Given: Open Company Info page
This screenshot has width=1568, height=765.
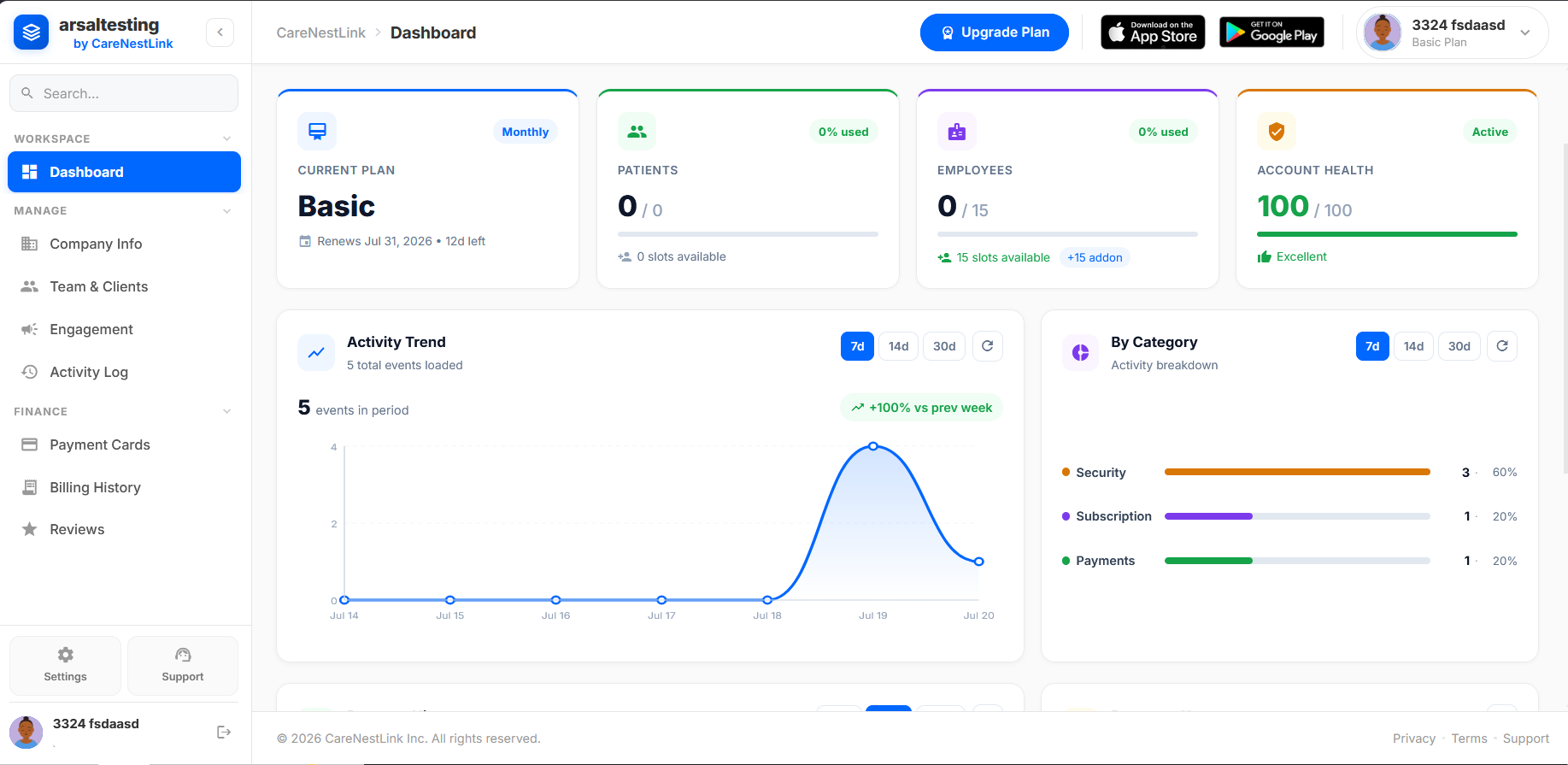Looking at the screenshot, I should tap(124, 244).
